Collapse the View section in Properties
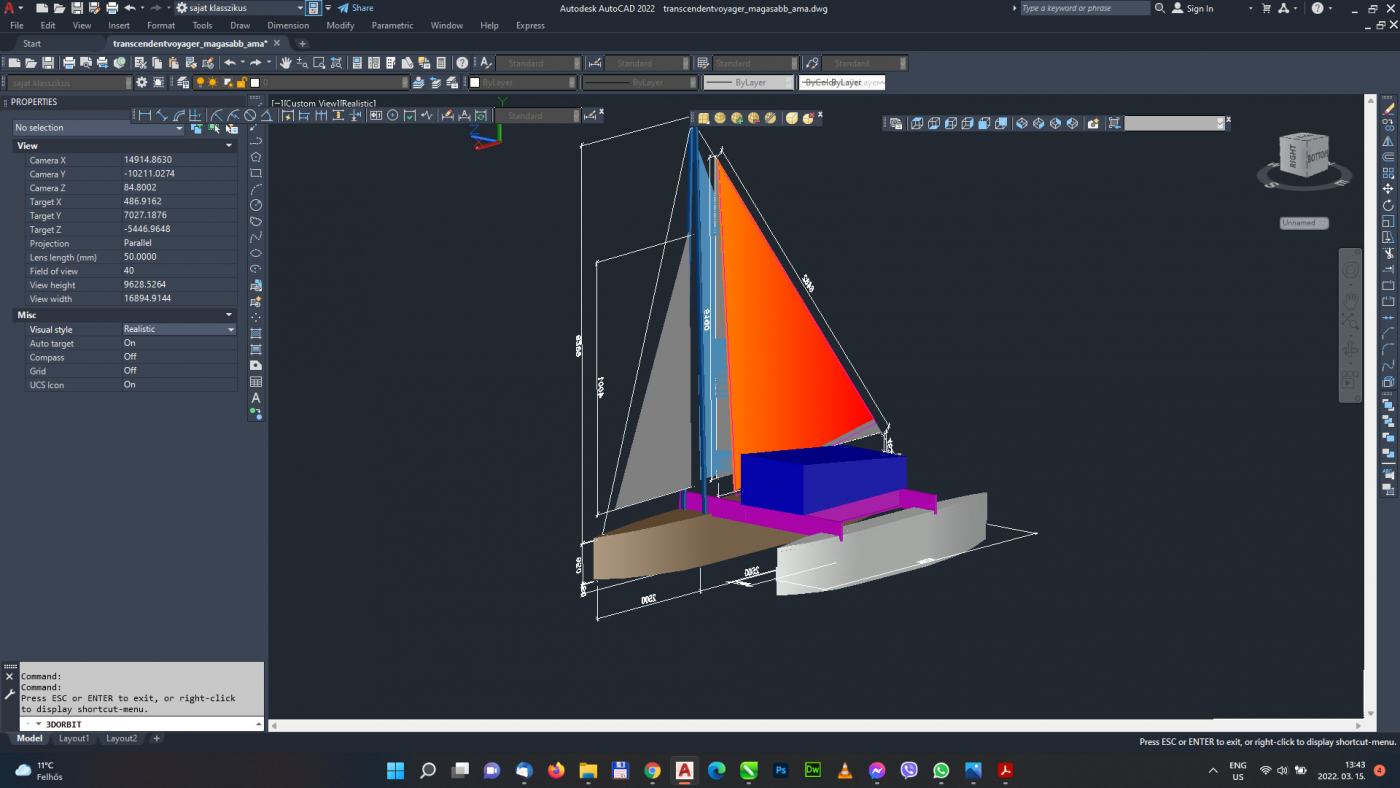This screenshot has width=1400, height=788. pyautogui.click(x=229, y=146)
